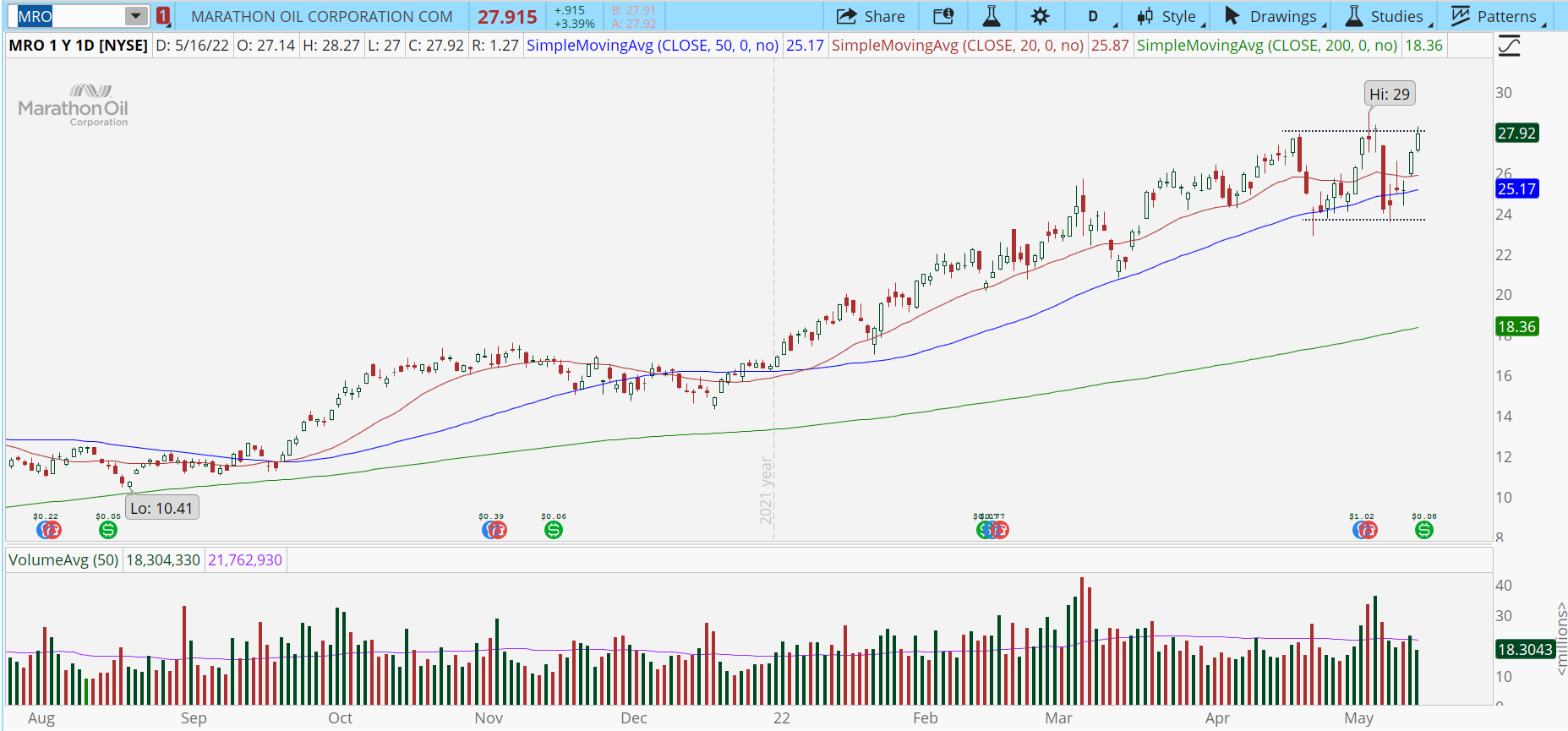
Task: Click the green 18.36 moving average axis label
Action: [1516, 326]
